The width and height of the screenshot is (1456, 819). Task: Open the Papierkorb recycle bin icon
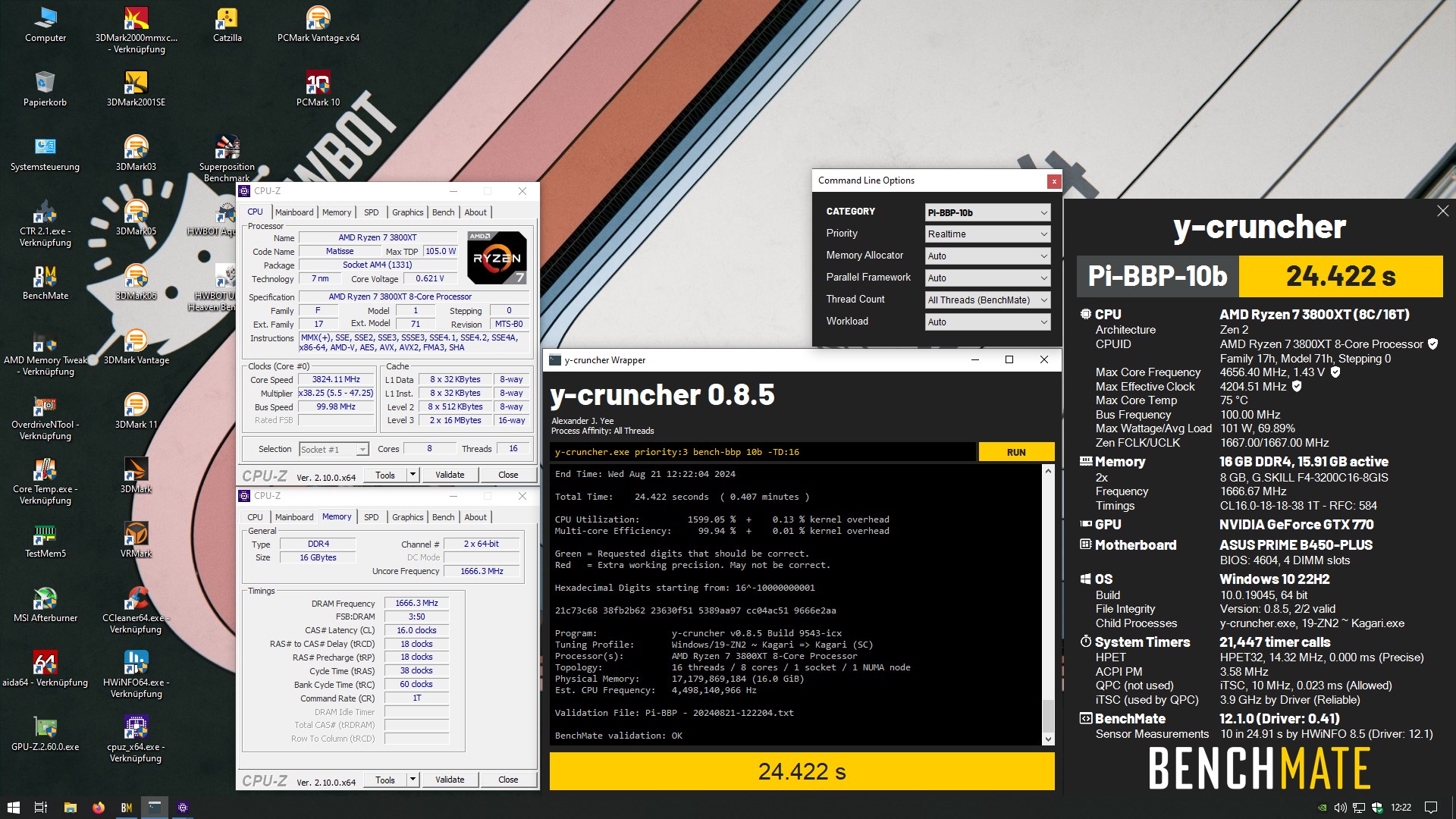point(45,89)
